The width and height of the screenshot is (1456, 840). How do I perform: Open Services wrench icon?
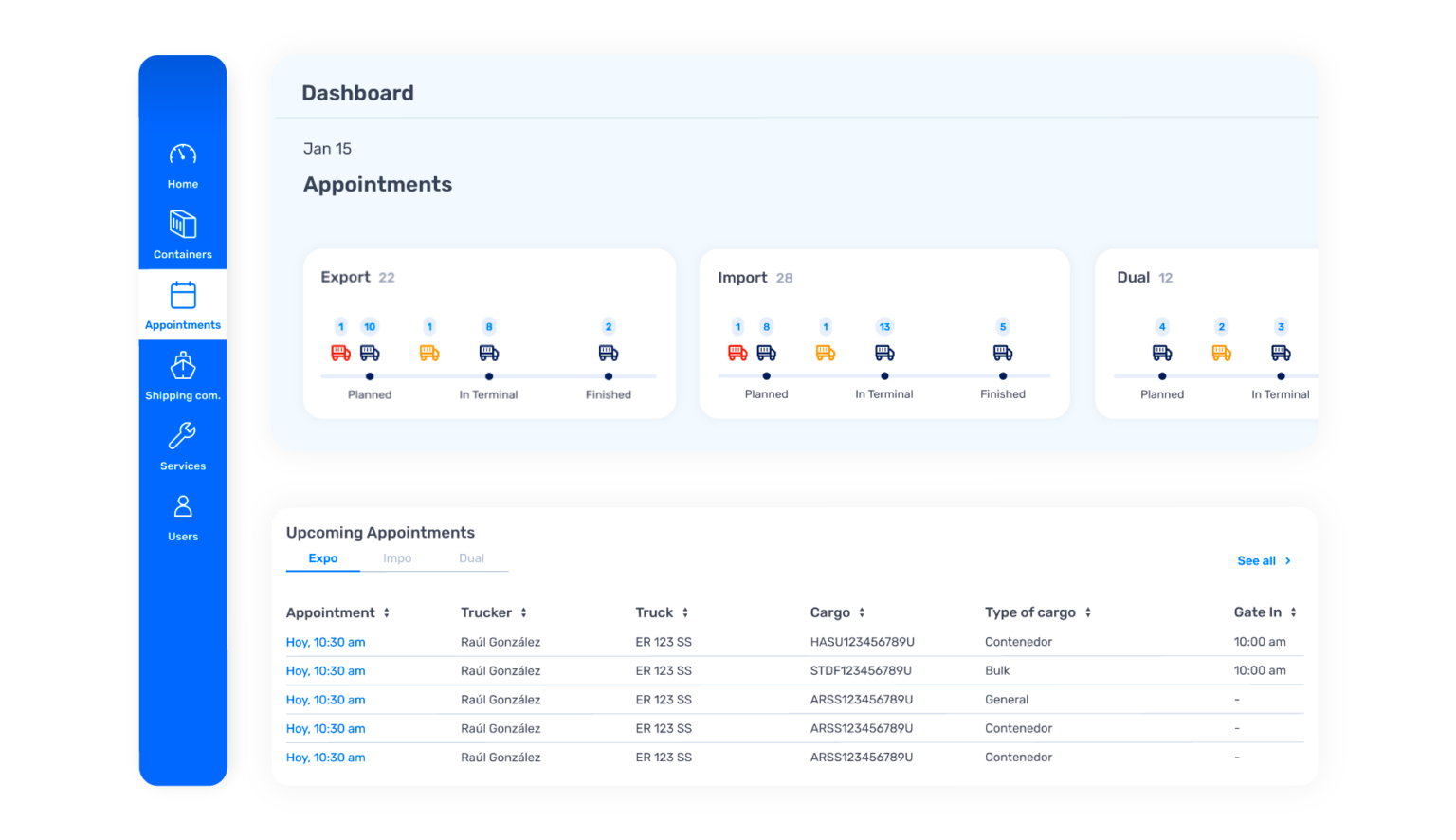183,436
